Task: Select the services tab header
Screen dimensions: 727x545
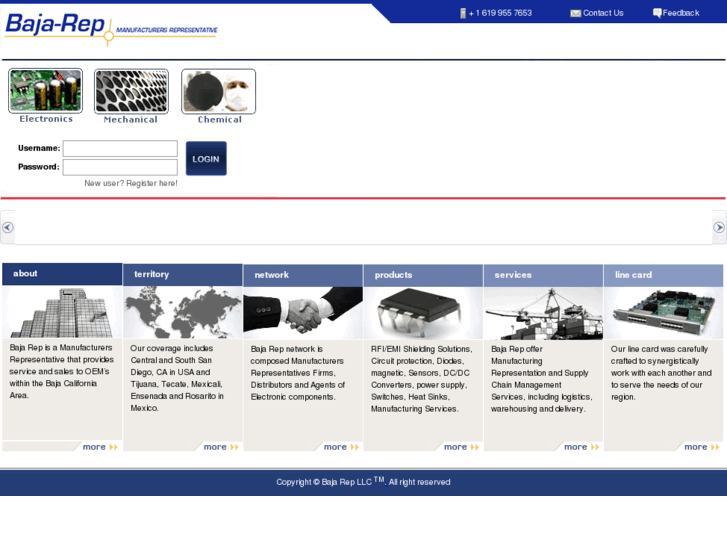Action: 543,276
